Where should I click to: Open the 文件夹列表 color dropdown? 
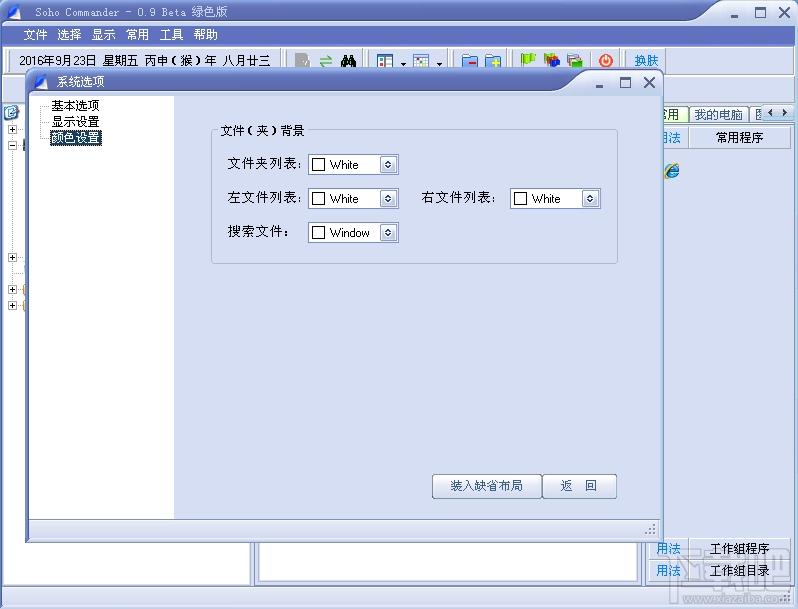click(388, 165)
